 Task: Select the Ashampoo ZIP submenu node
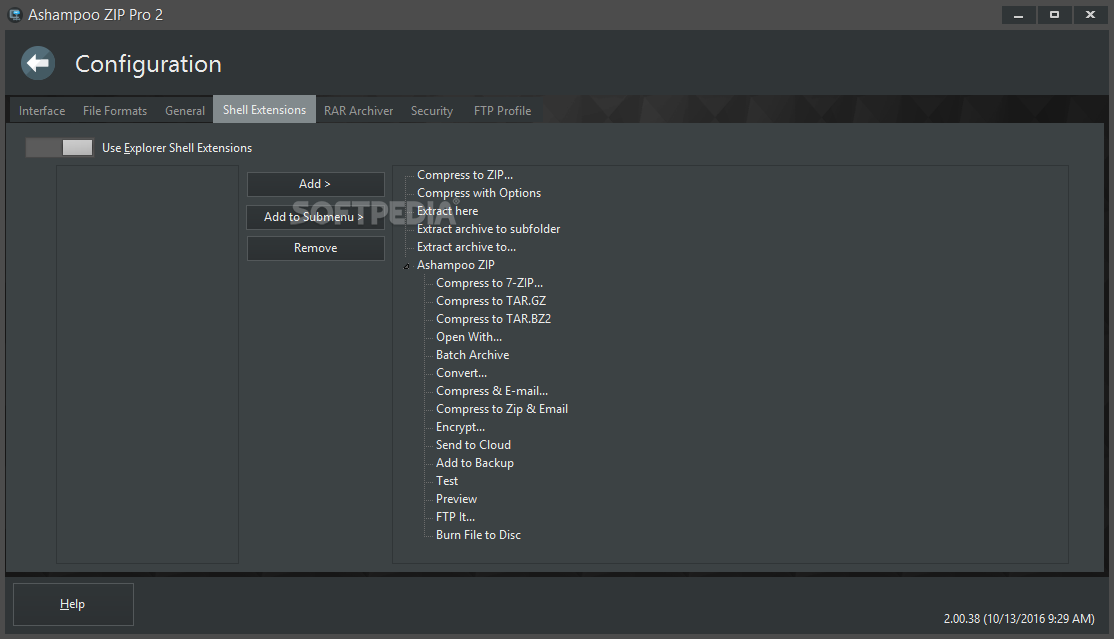(x=455, y=265)
